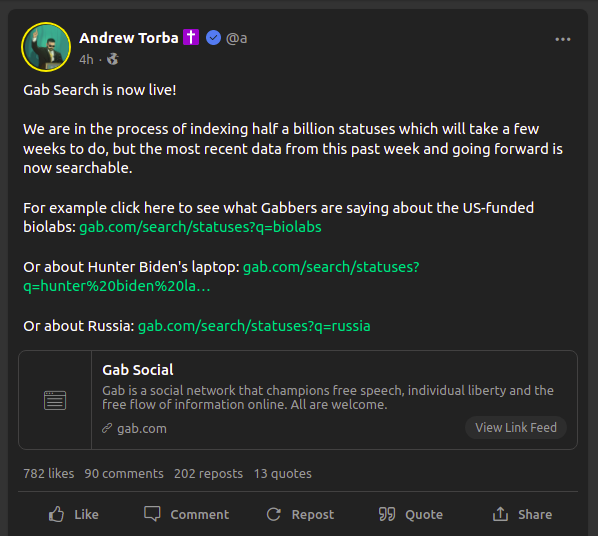
Task: Open the three-dot post options menu
Action: coord(563,39)
